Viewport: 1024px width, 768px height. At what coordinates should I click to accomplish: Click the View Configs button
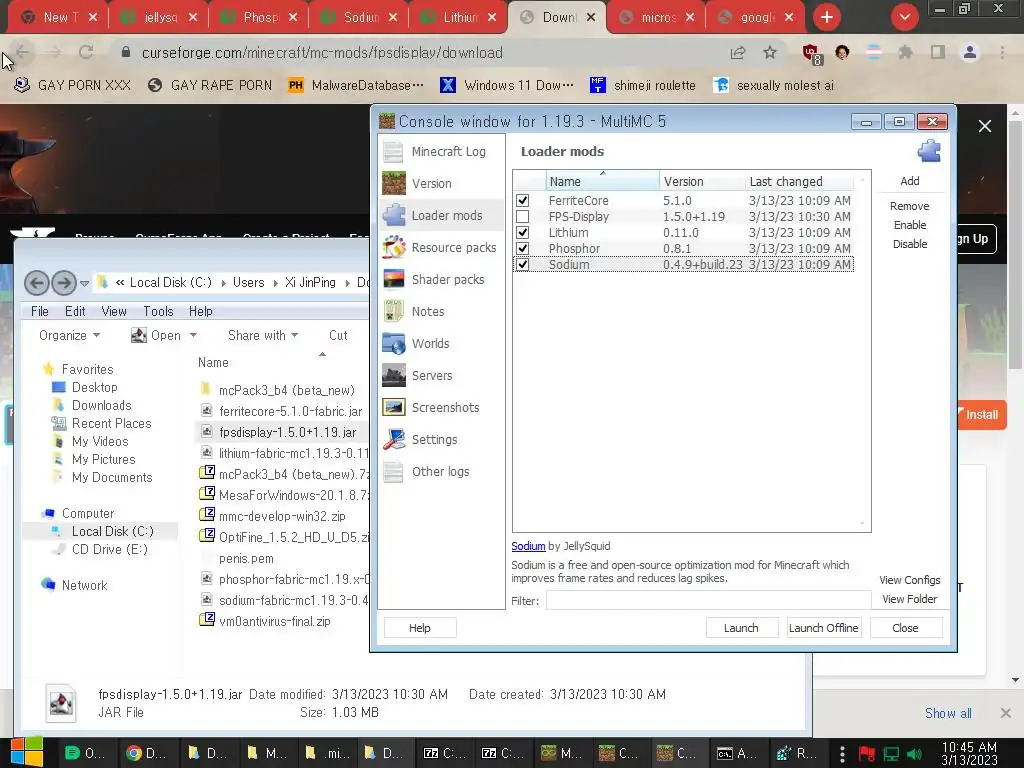909,580
